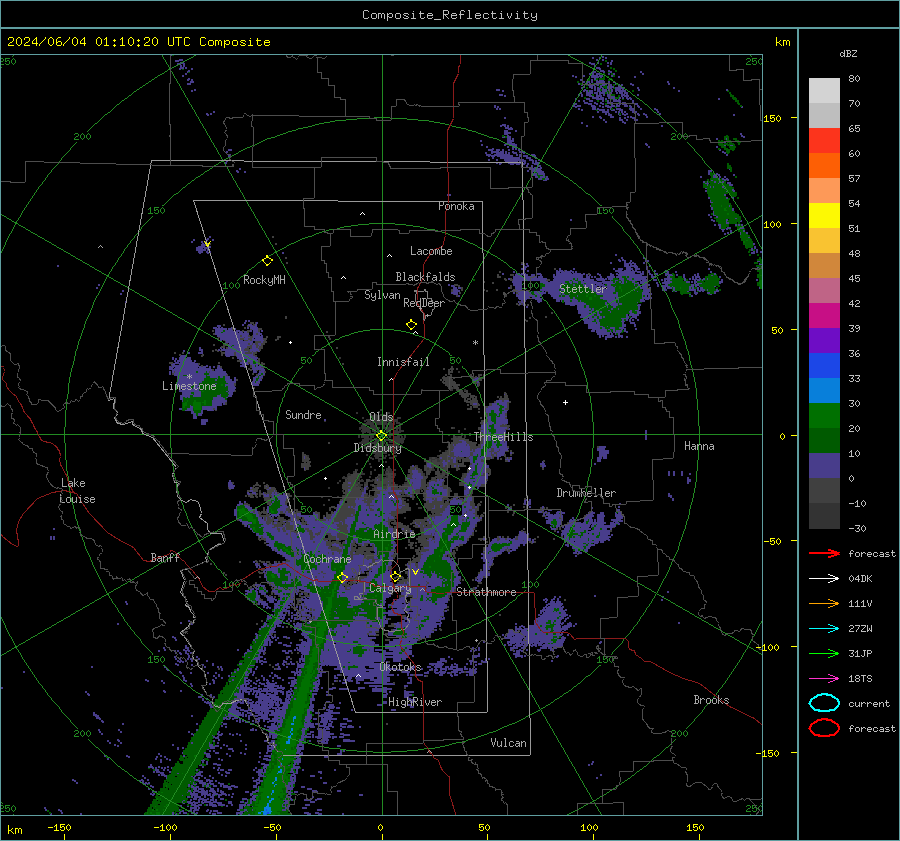Click the Brooks city label

click(x=711, y=700)
